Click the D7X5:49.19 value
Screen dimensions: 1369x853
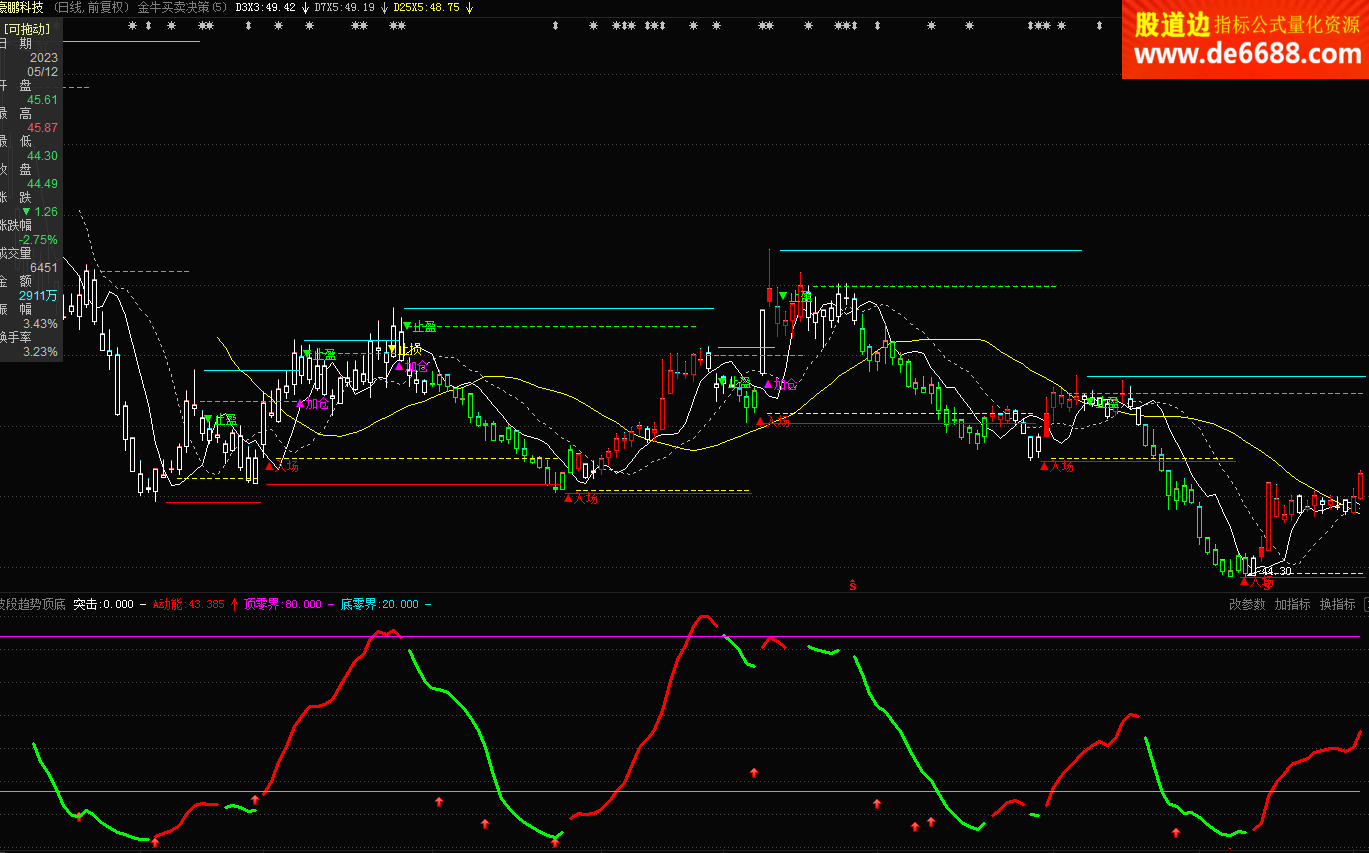tap(345, 7)
